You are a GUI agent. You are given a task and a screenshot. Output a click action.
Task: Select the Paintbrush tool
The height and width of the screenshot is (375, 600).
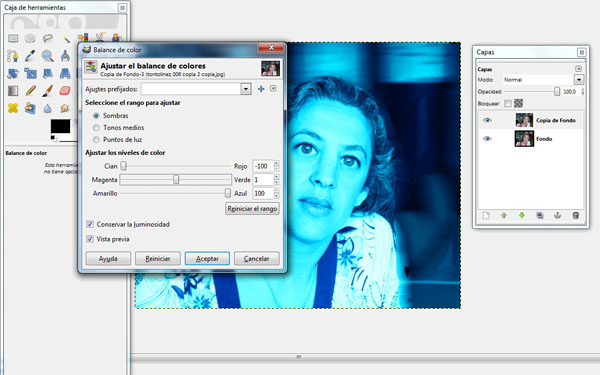tap(47, 91)
